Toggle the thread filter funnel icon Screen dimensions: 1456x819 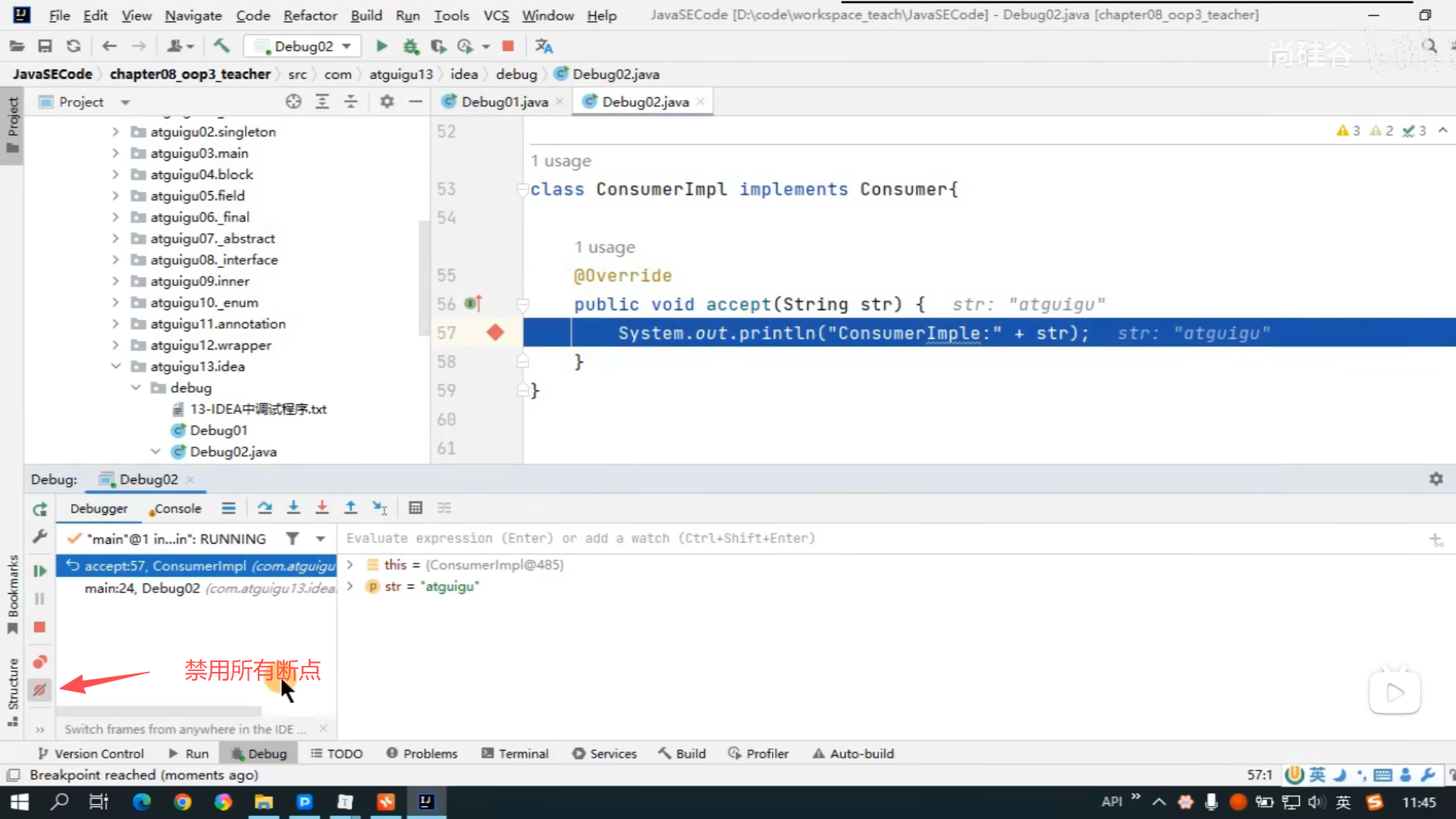point(292,538)
